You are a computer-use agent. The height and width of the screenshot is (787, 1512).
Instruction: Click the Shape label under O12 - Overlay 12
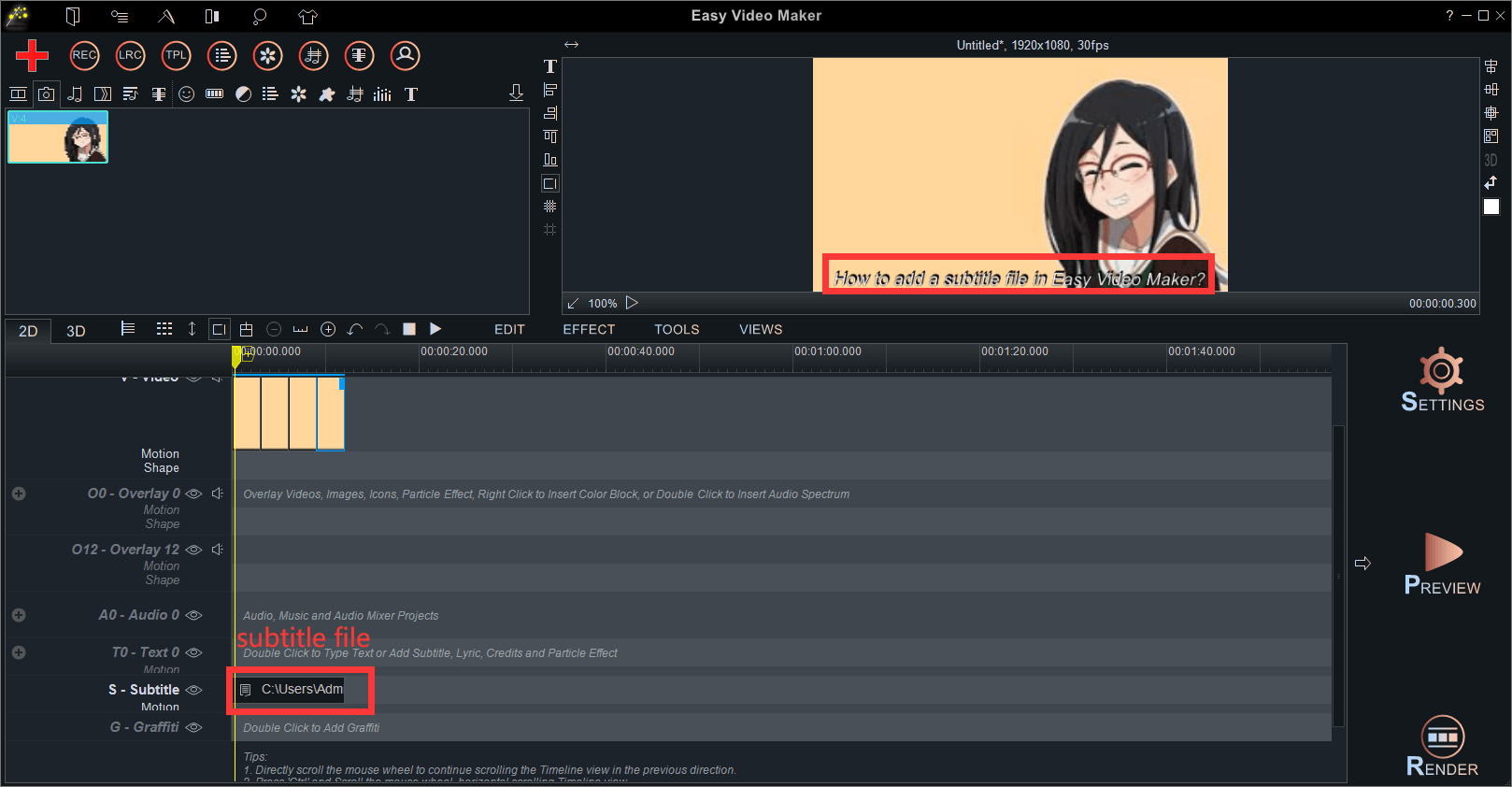(x=163, y=580)
